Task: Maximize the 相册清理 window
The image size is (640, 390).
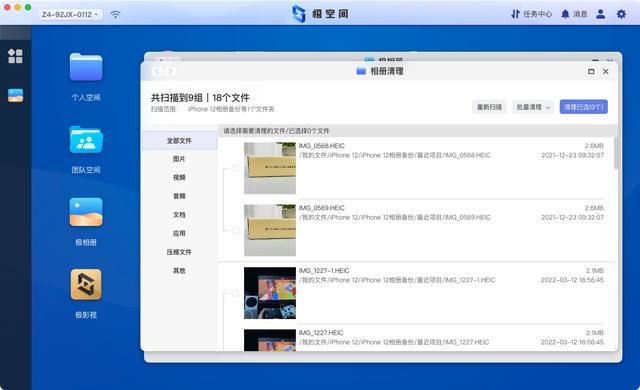Action: tap(591, 71)
